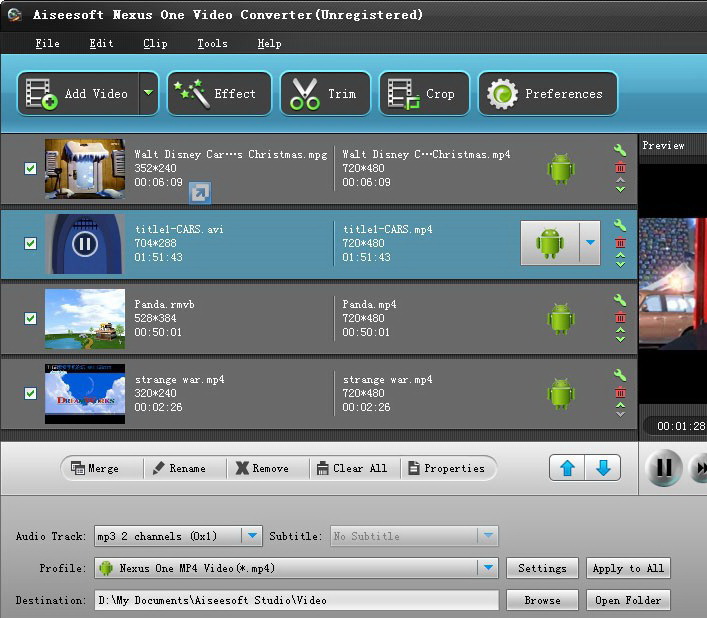Uncheck the Panda.rmvb checkbox
707x618 pixels.
[30, 319]
